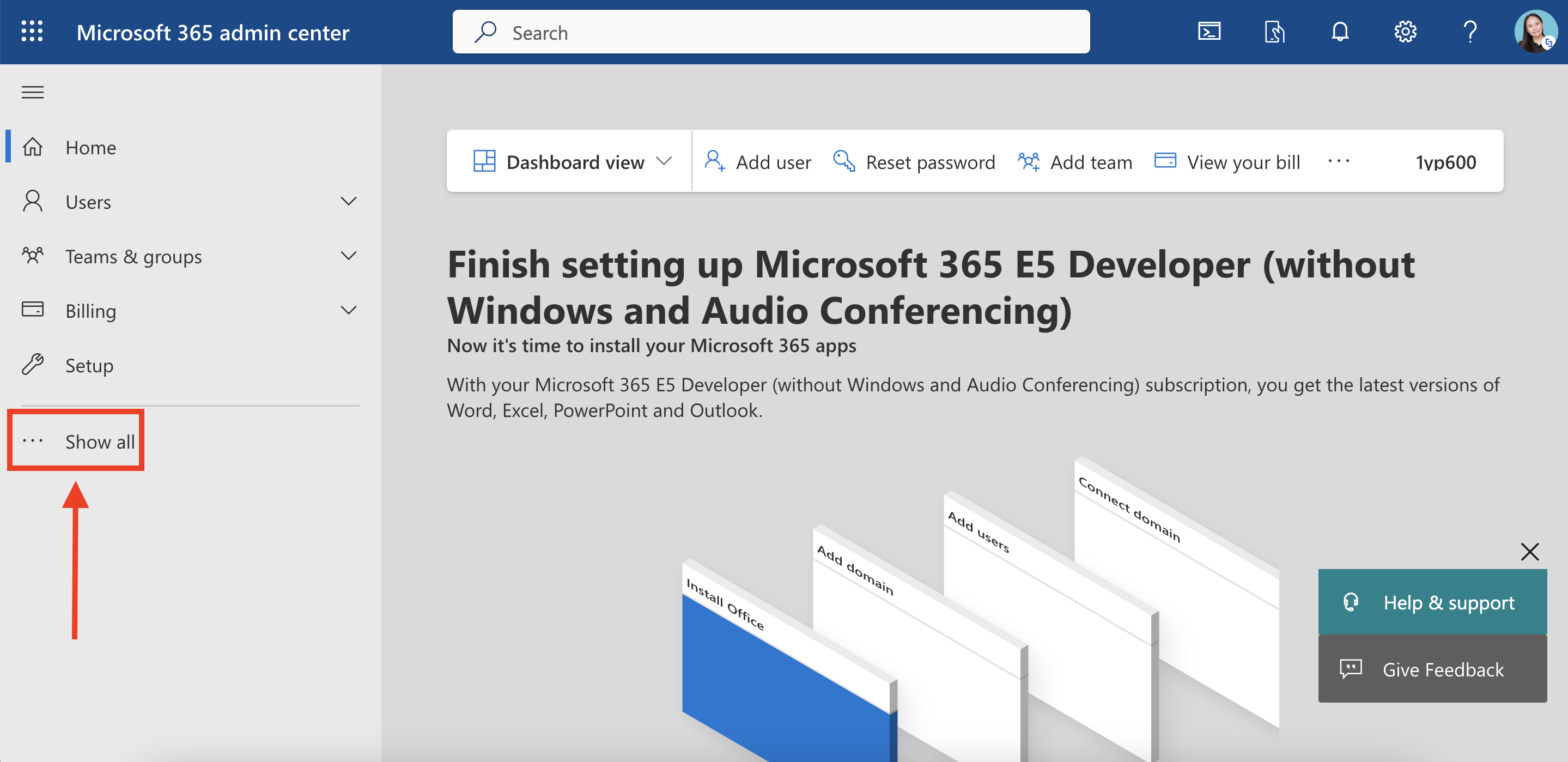
Task: Go to Home in the sidebar
Action: pyautogui.click(x=90, y=147)
